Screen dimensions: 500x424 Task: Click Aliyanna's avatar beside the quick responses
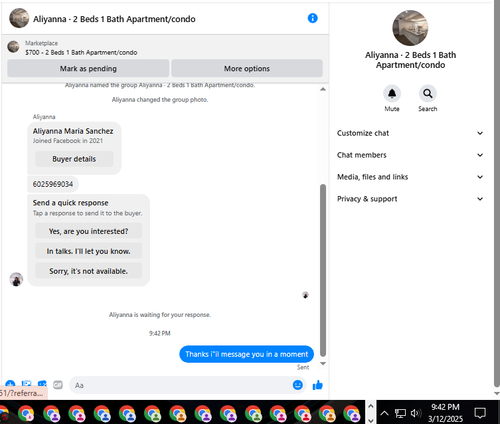[16, 279]
